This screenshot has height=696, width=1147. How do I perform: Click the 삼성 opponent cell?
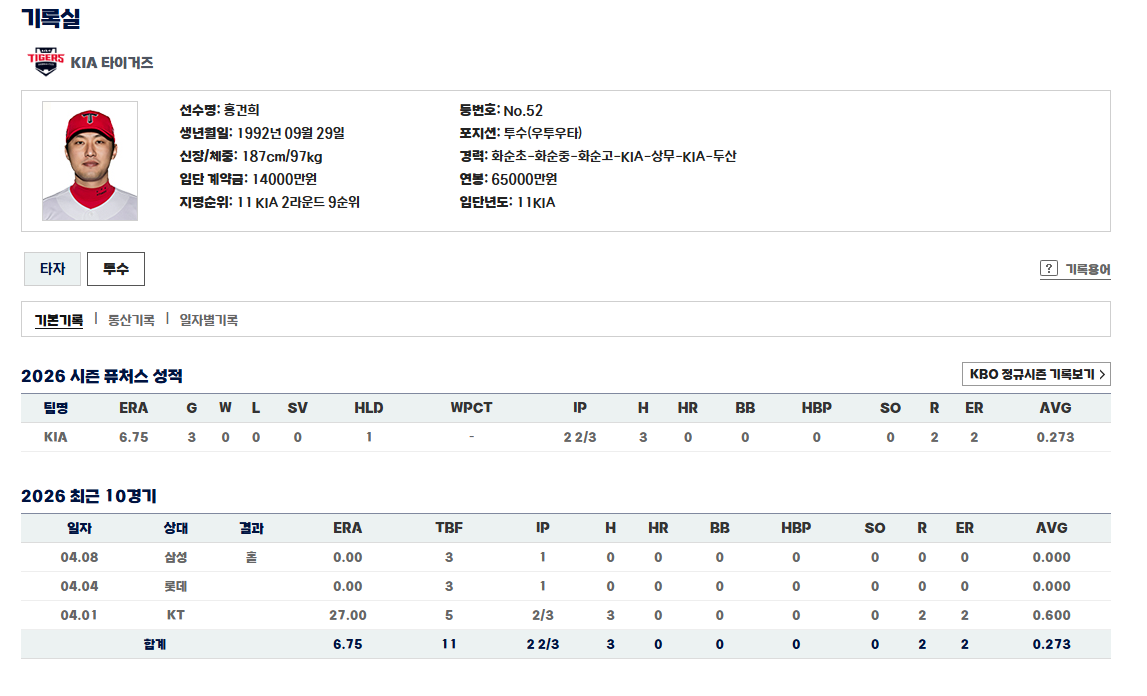[x=175, y=558]
